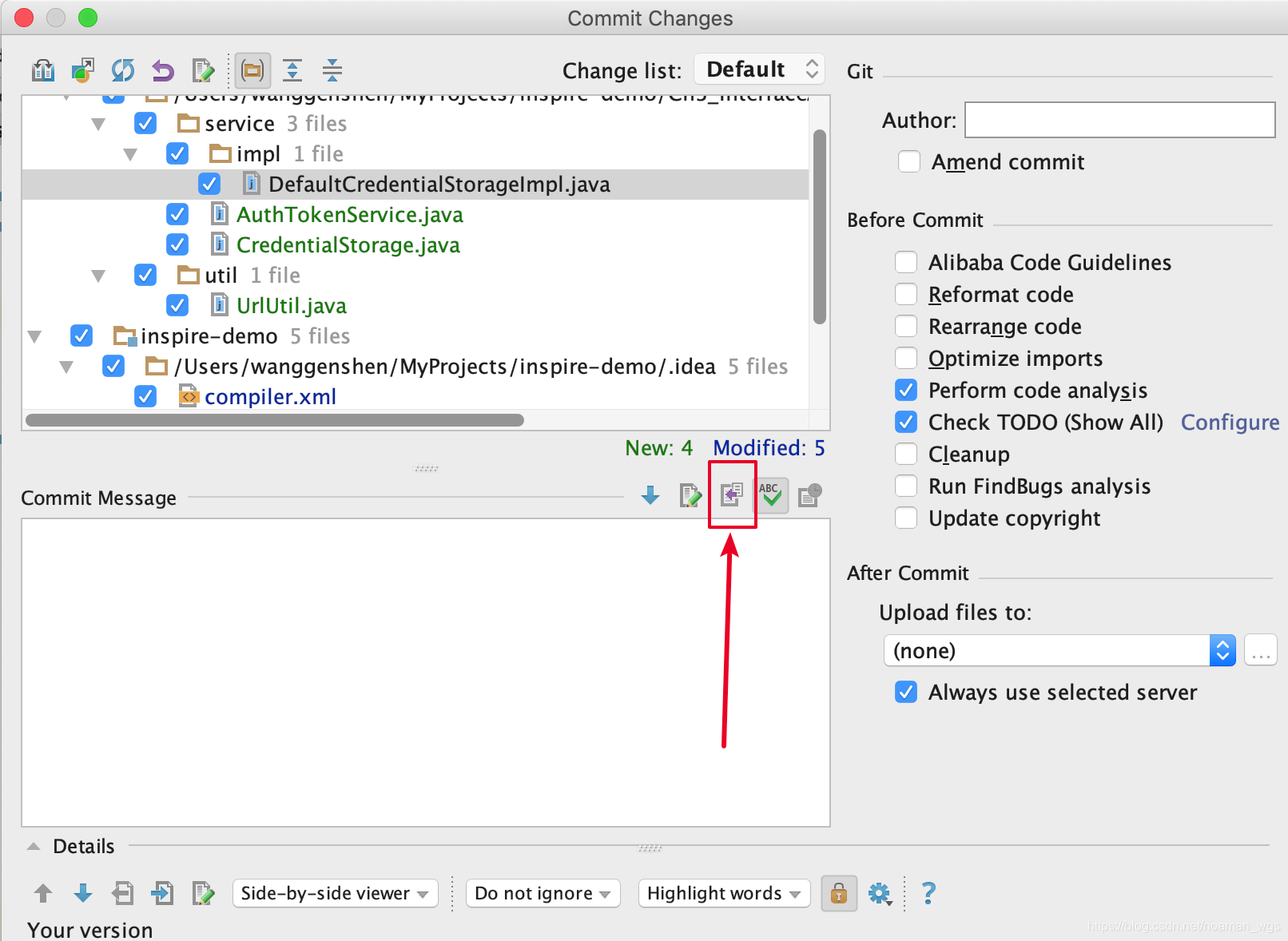Toggle the ABC spell check icon
This screenshot has width=1288, height=941.
pyautogui.click(x=771, y=496)
